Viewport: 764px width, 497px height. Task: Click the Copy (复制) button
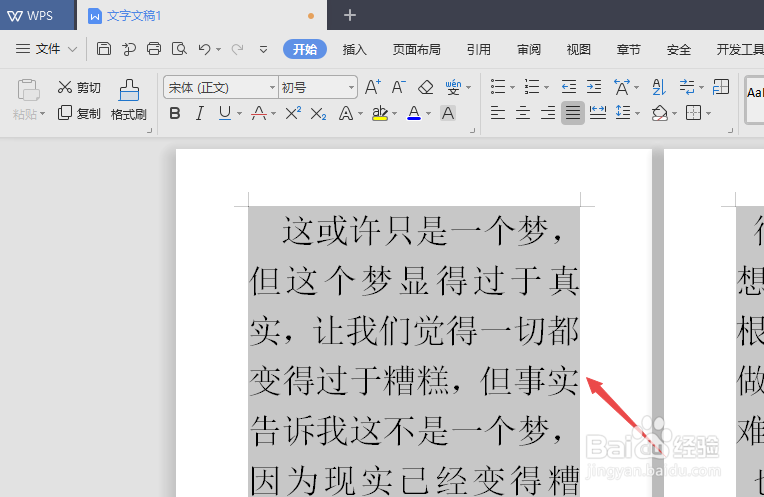point(79,113)
